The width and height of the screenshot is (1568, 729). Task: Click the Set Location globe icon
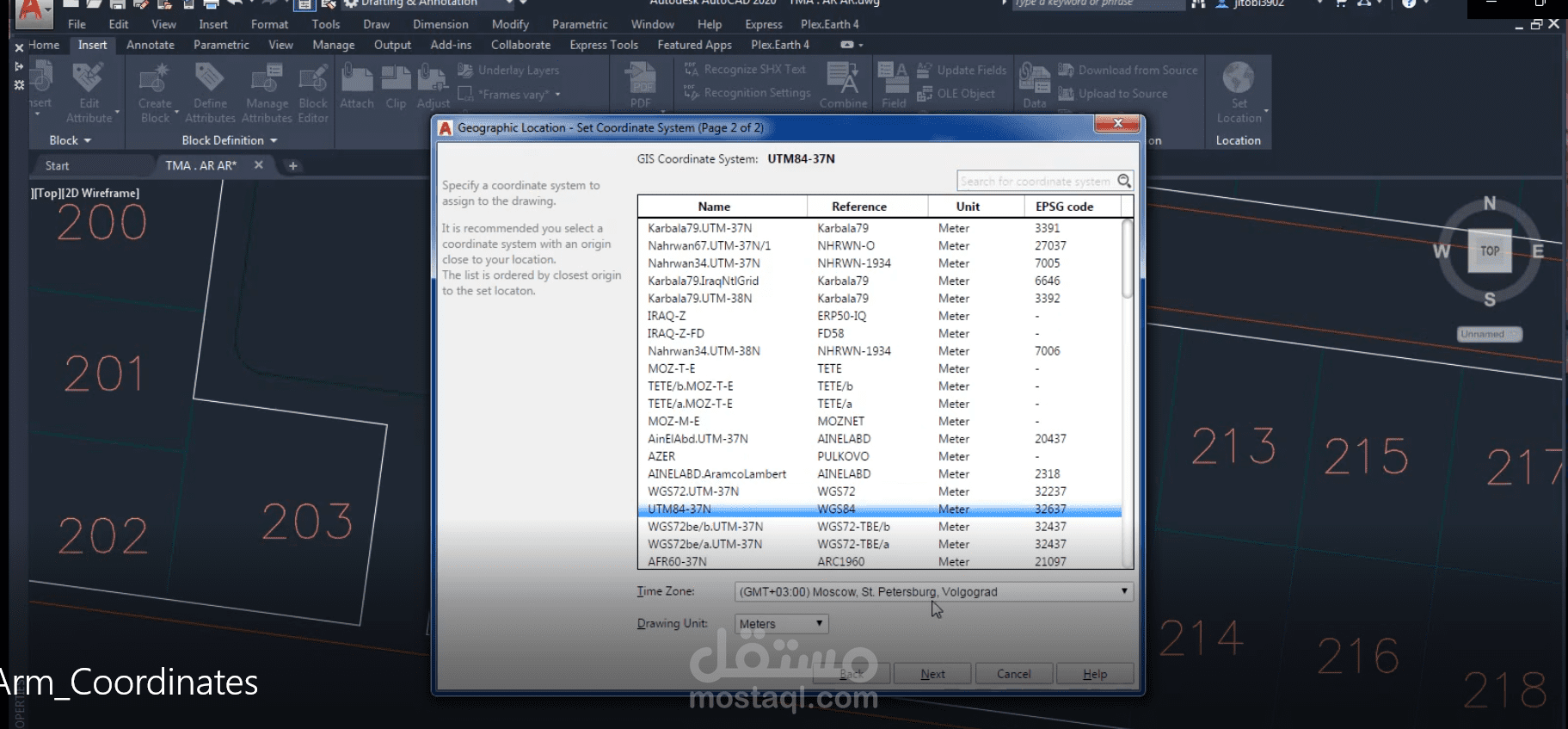(x=1239, y=77)
